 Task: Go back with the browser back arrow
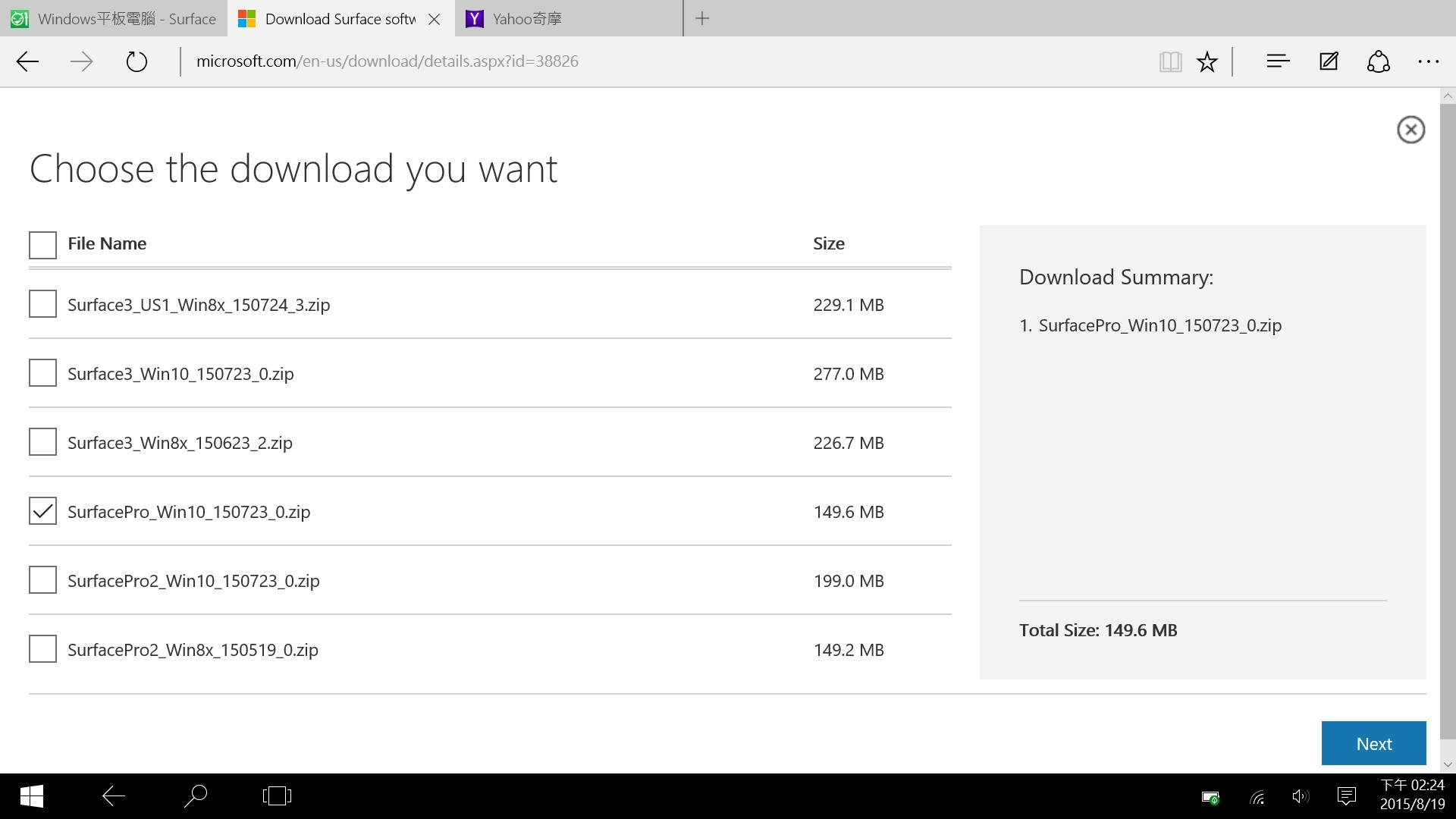(x=27, y=61)
